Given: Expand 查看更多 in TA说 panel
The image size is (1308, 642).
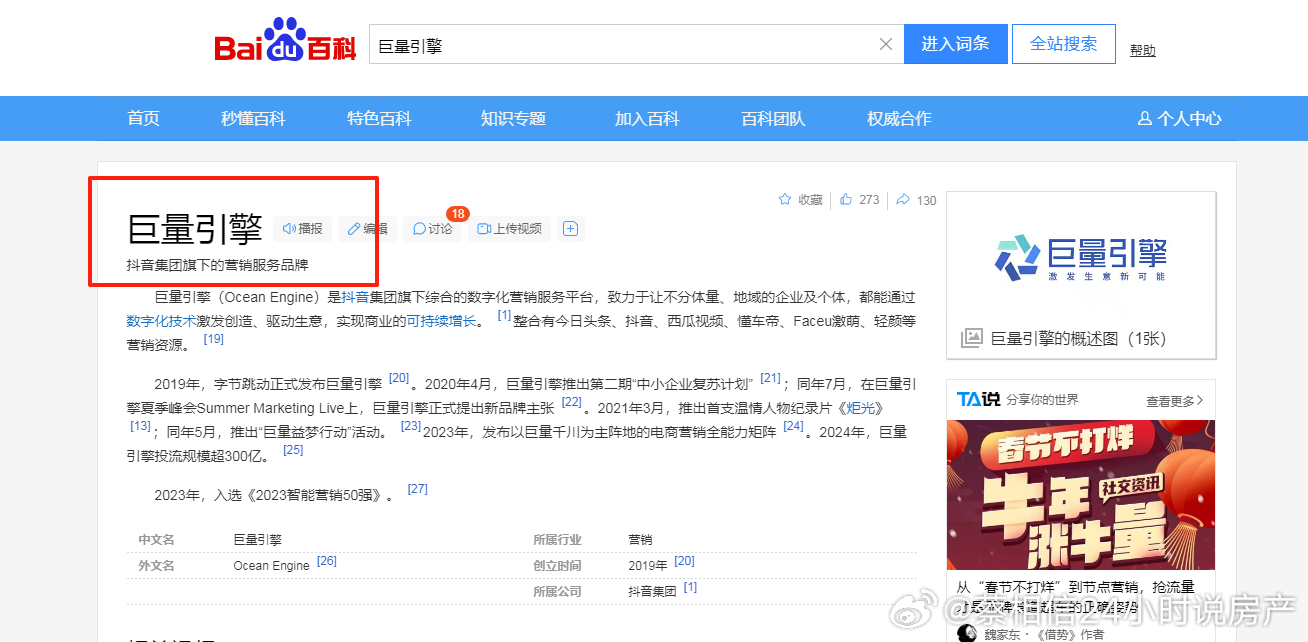Looking at the screenshot, I should [1175, 401].
